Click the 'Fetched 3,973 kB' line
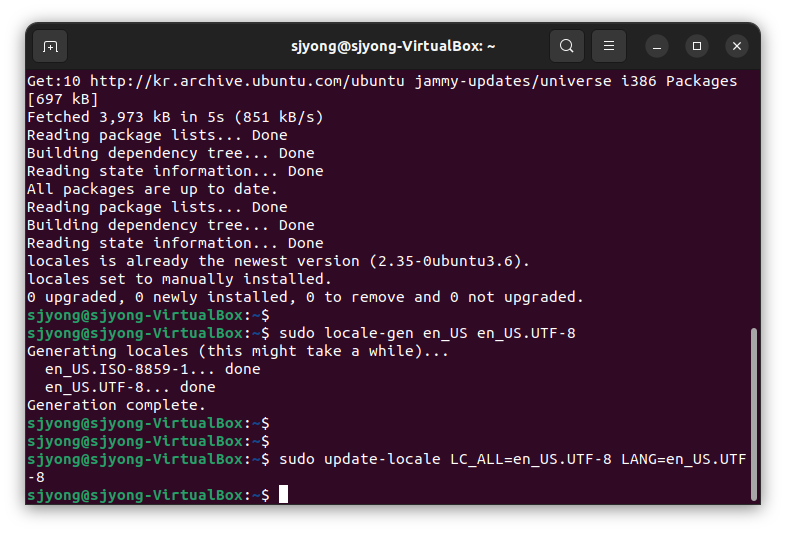Viewport: 786px width, 533px height. point(175,117)
